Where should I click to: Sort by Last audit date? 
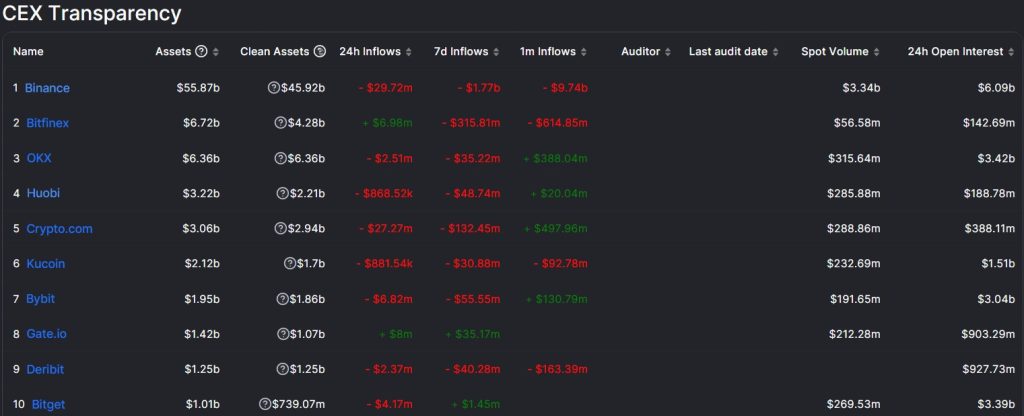click(776, 52)
